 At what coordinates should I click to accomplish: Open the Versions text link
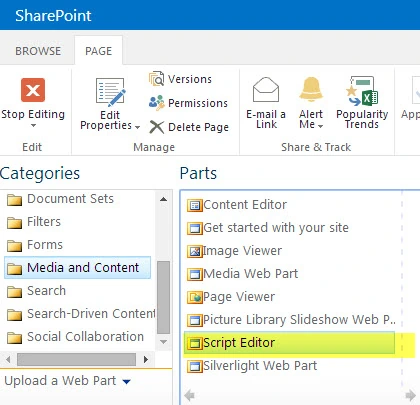point(190,79)
